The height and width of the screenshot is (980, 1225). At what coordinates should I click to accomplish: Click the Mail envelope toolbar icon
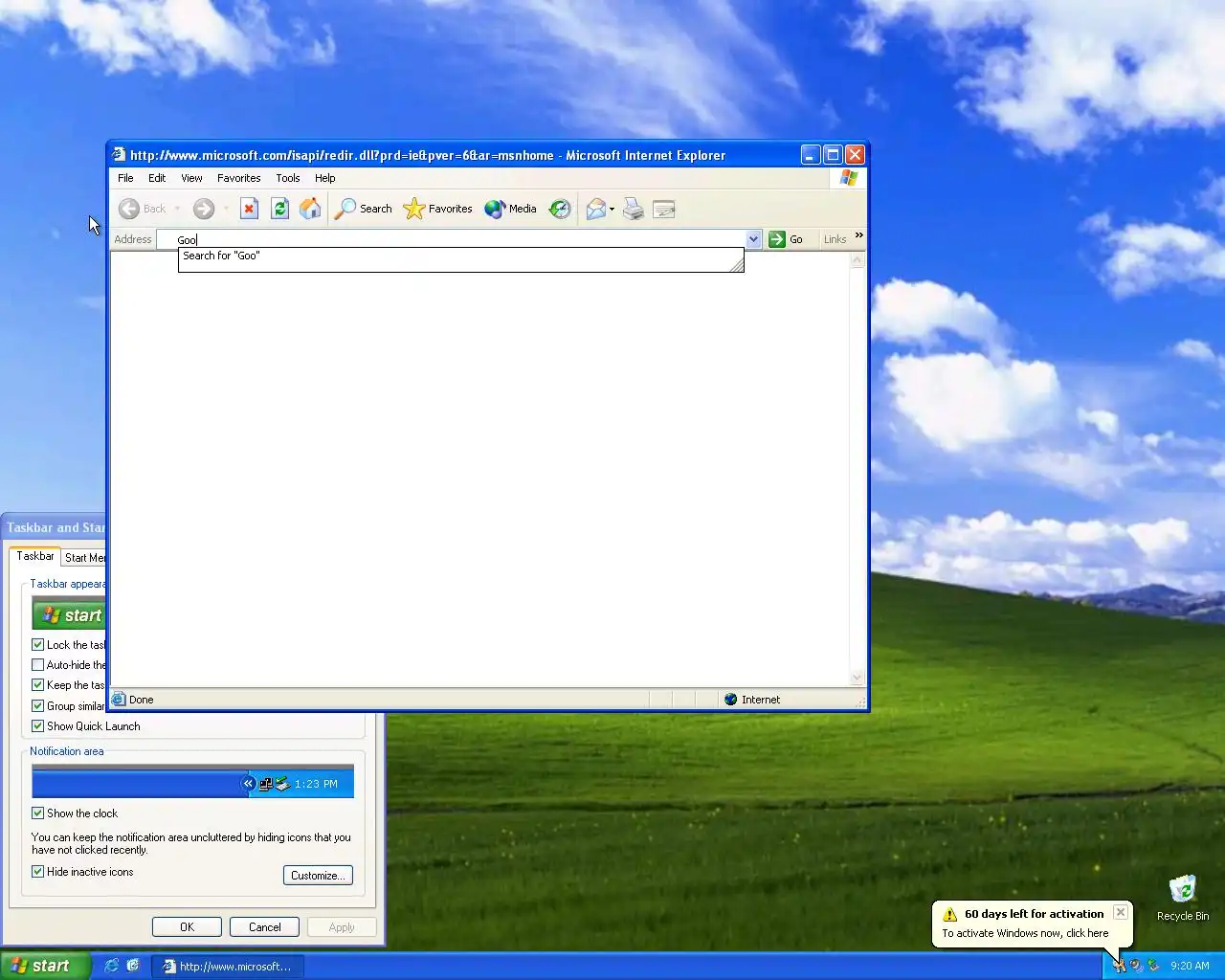596,209
